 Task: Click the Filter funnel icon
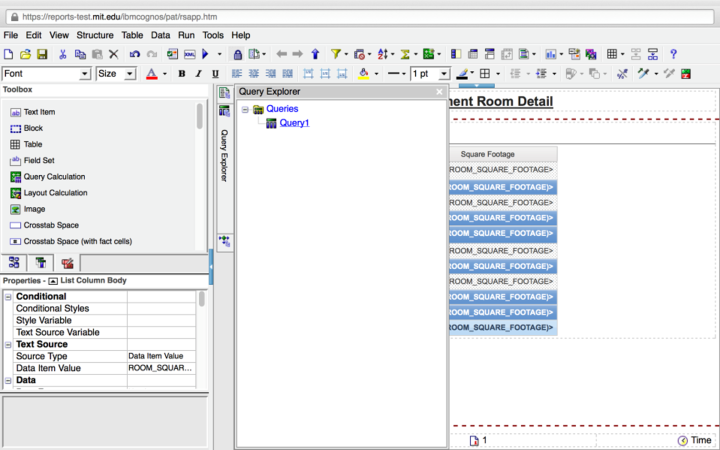(x=336, y=54)
